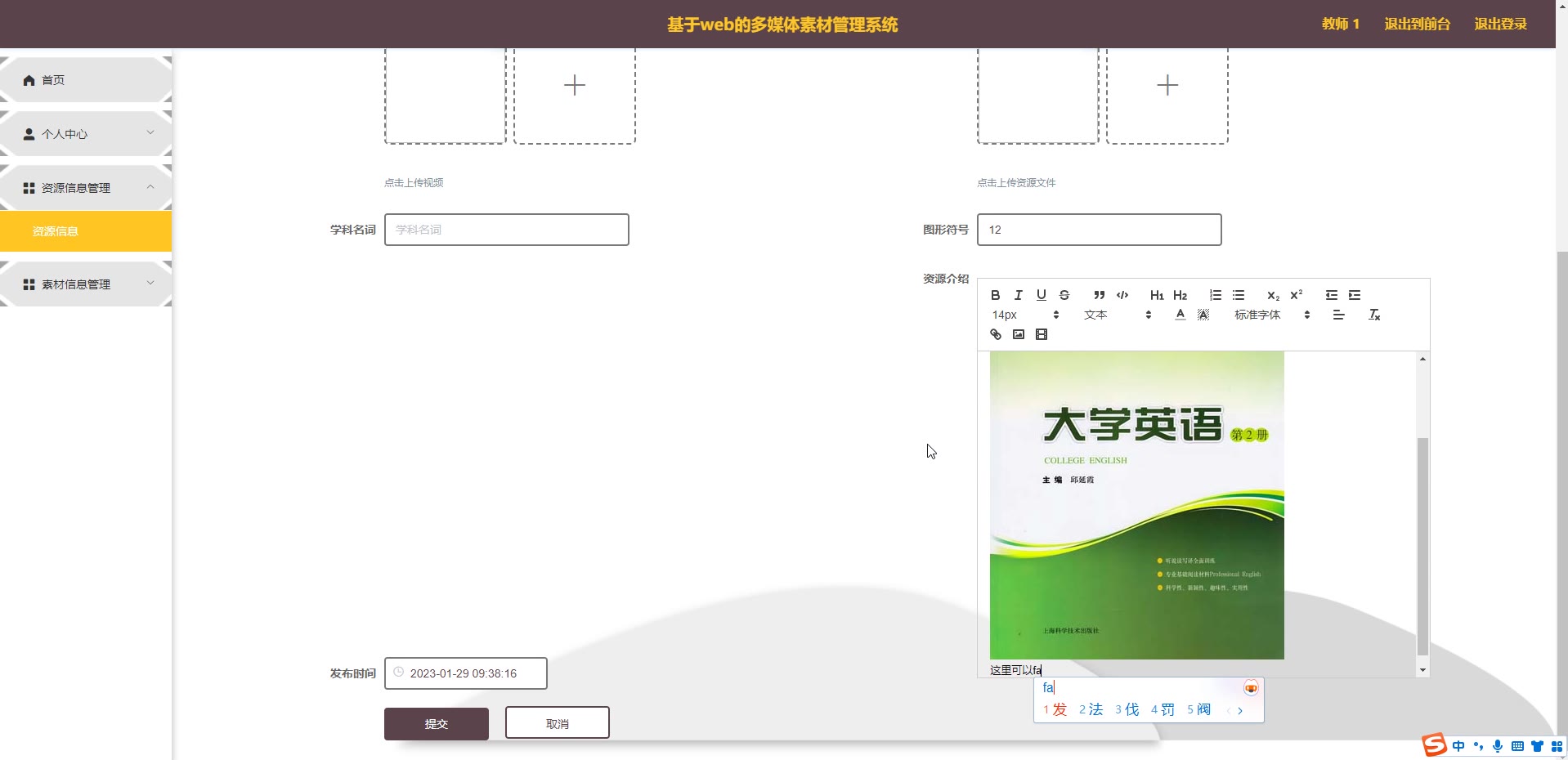Insert a blockquote with the quote icon
1568x760 pixels.
point(1100,295)
